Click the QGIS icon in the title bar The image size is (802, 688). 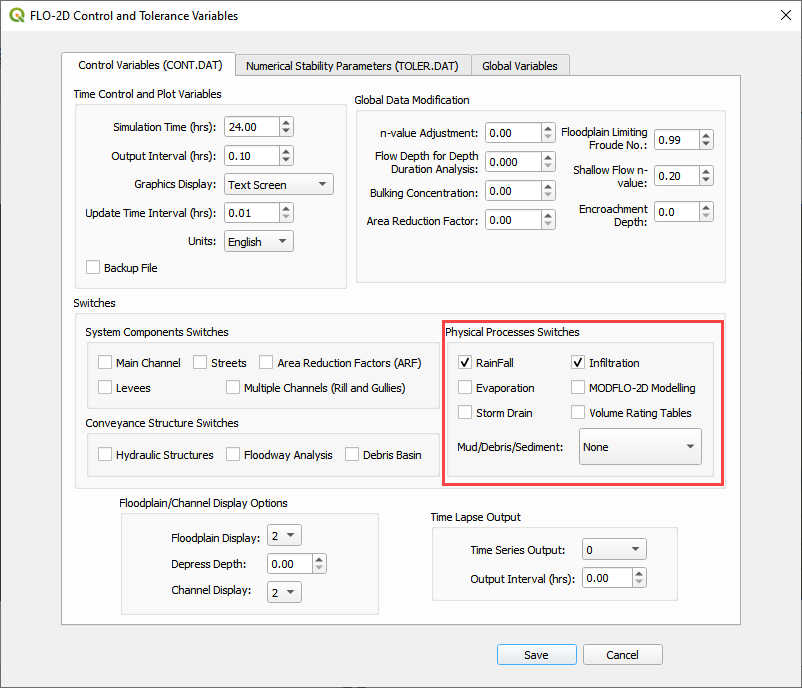pyautogui.click(x=18, y=16)
